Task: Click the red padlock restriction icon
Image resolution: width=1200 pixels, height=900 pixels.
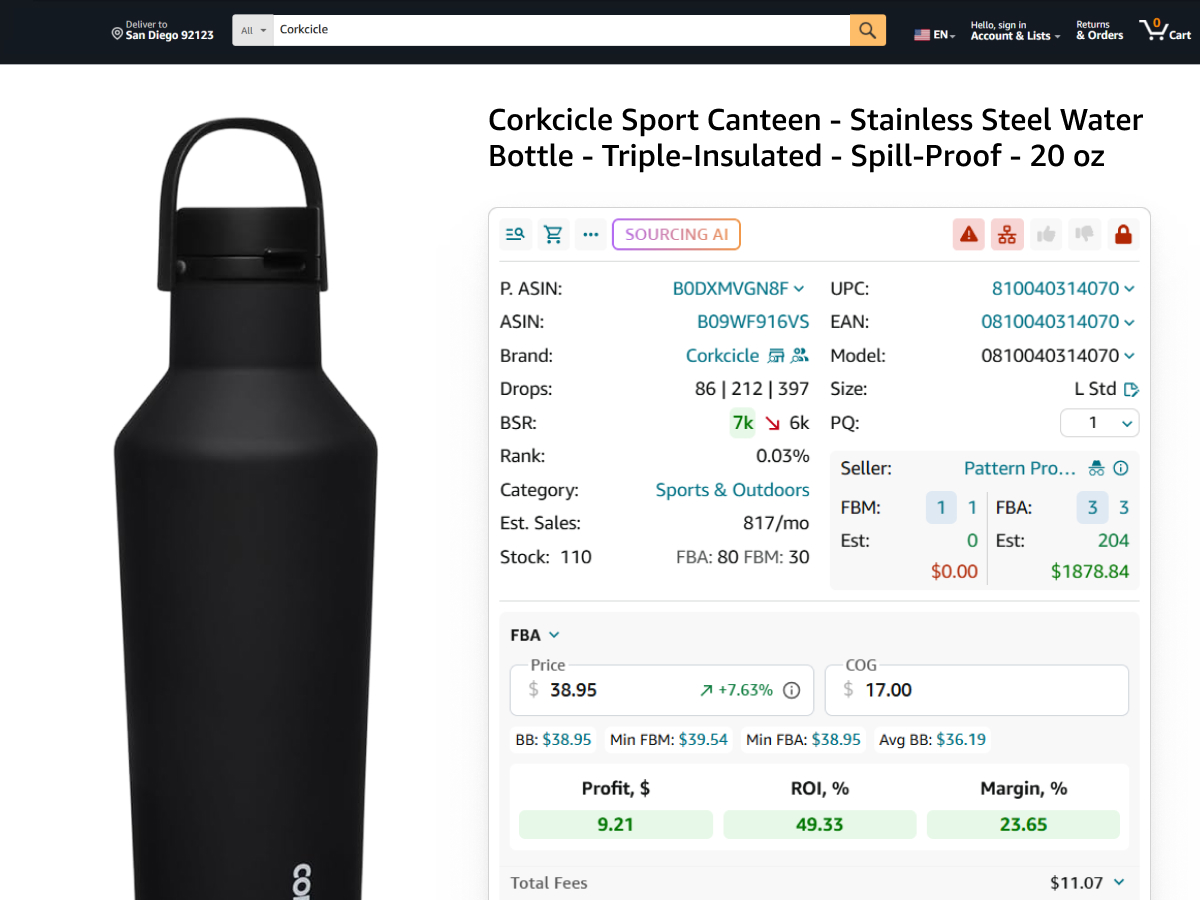Action: click(1123, 235)
